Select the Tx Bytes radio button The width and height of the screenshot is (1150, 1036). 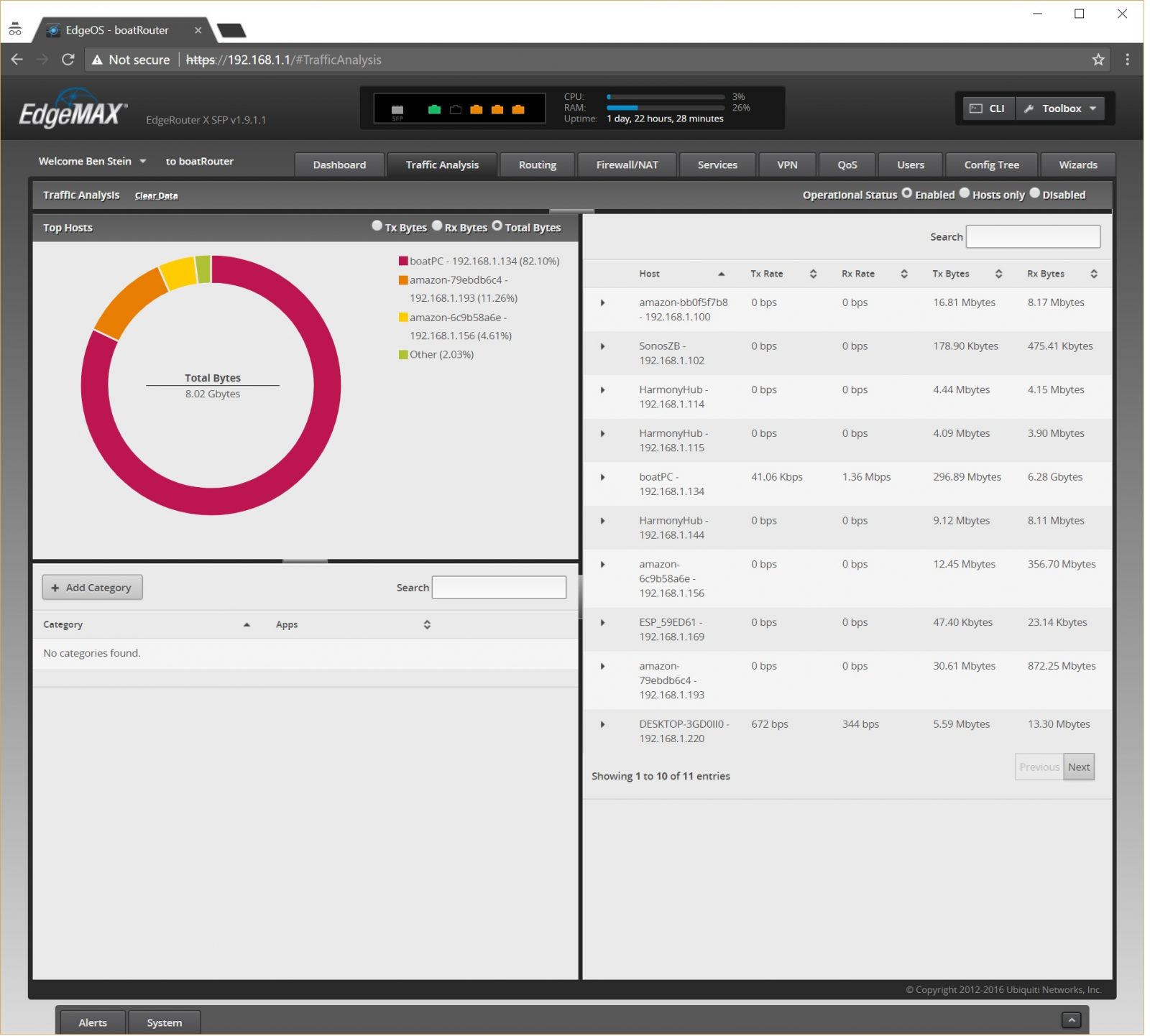(x=377, y=225)
